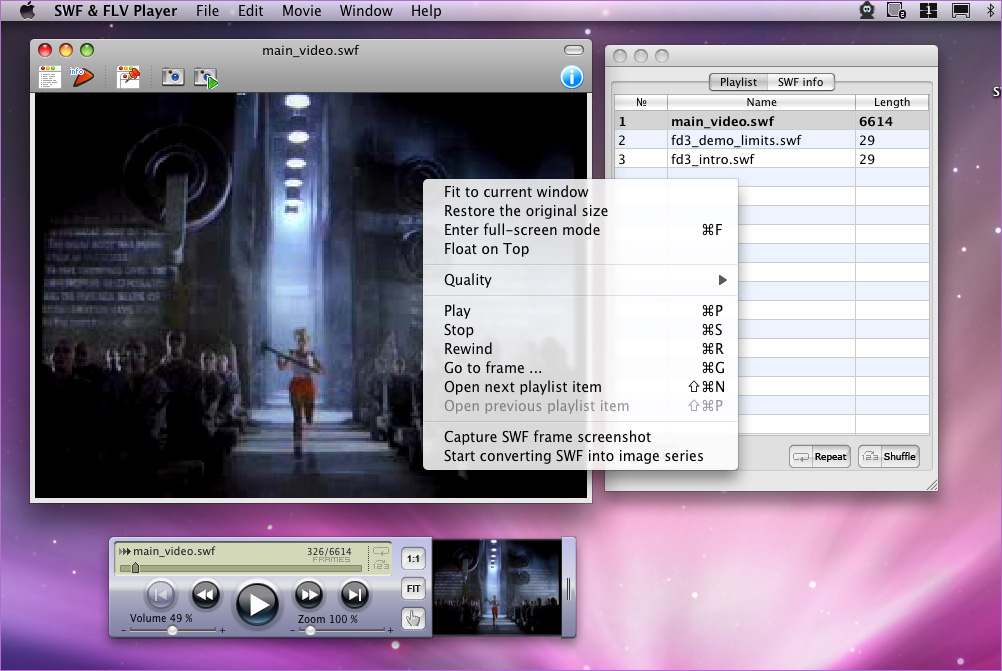Toggle the Shuffle button in playlist
Viewport: 1002px width, 671px height.
pos(889,456)
